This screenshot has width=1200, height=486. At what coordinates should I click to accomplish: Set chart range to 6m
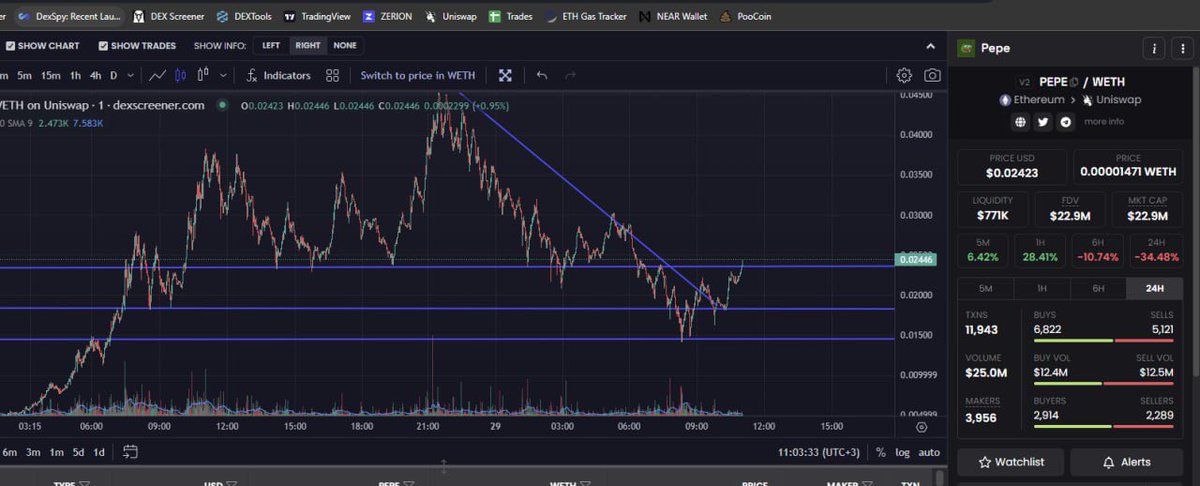point(10,452)
